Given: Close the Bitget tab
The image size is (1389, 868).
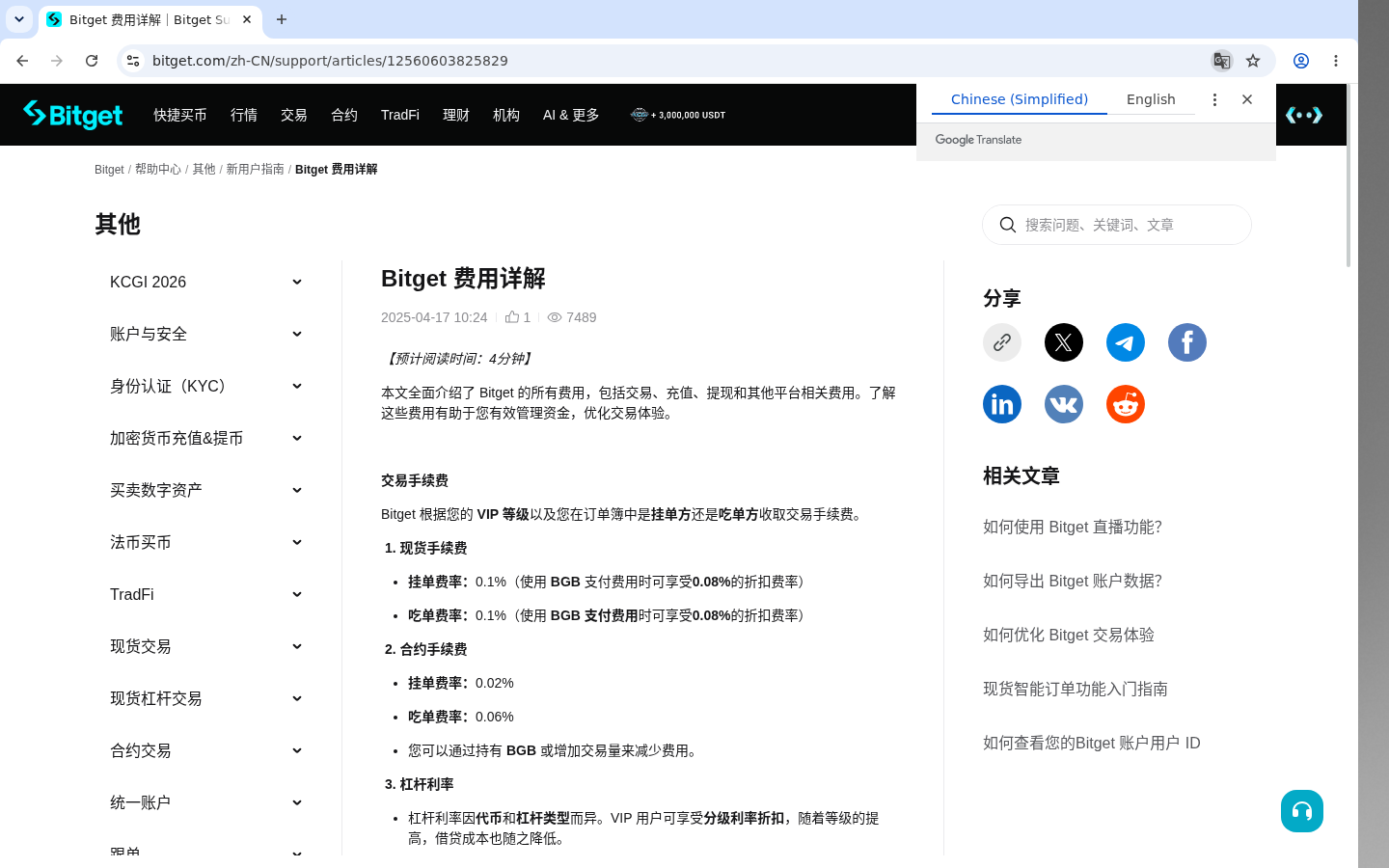Looking at the screenshot, I should tap(247, 19).
